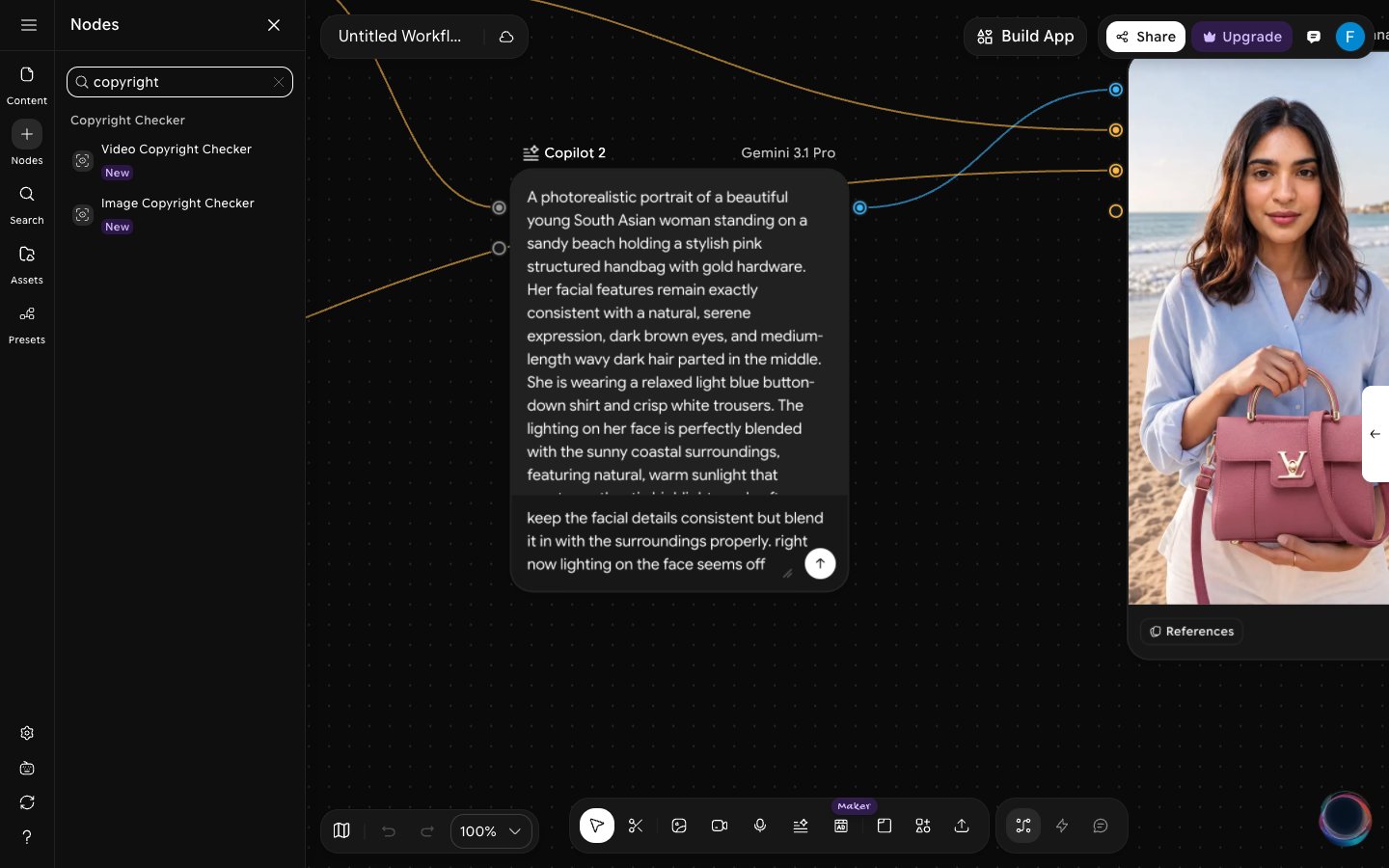Click the undo arrow
Screen dimensions: 1389x868
[x=389, y=830]
